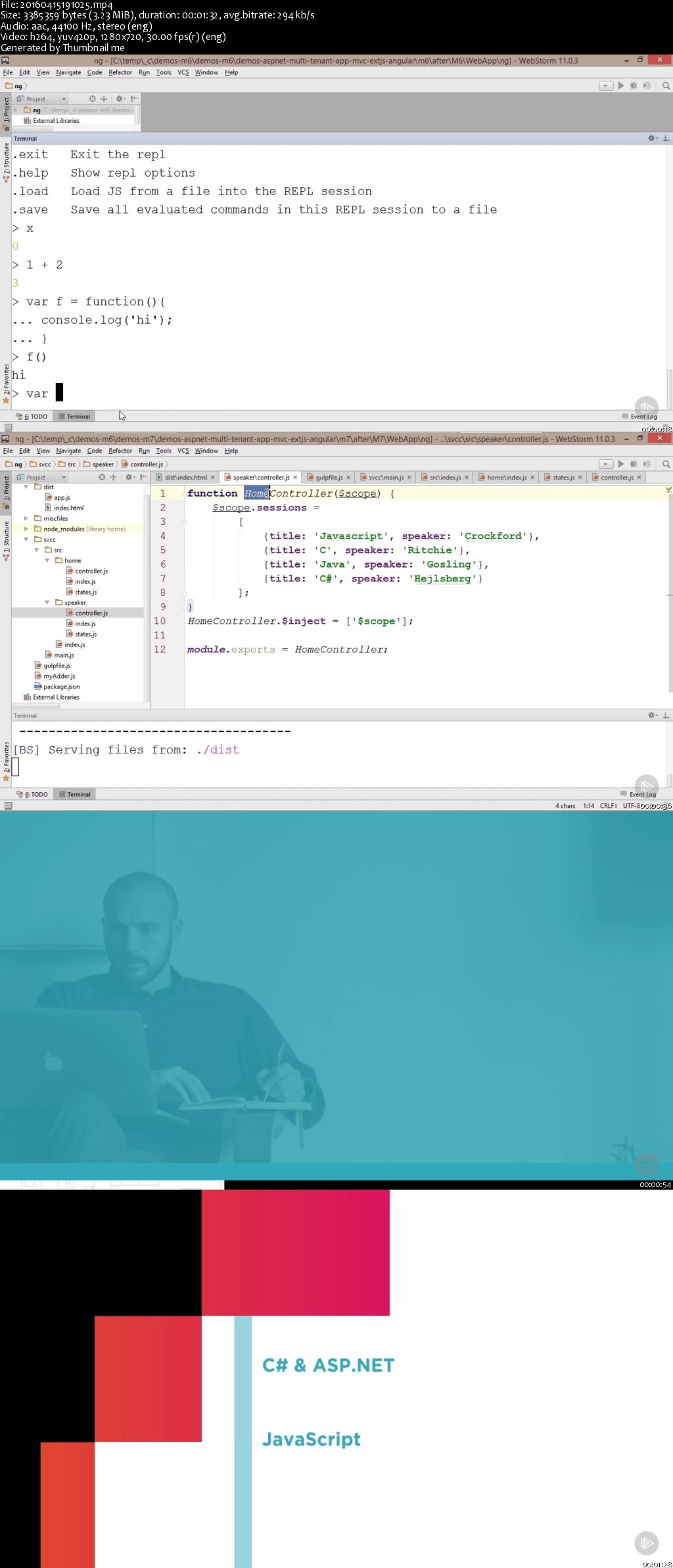The height and width of the screenshot is (1568, 673).
Task: Toggle the 2: Structure tool window in M6
Action: click(x=6, y=163)
